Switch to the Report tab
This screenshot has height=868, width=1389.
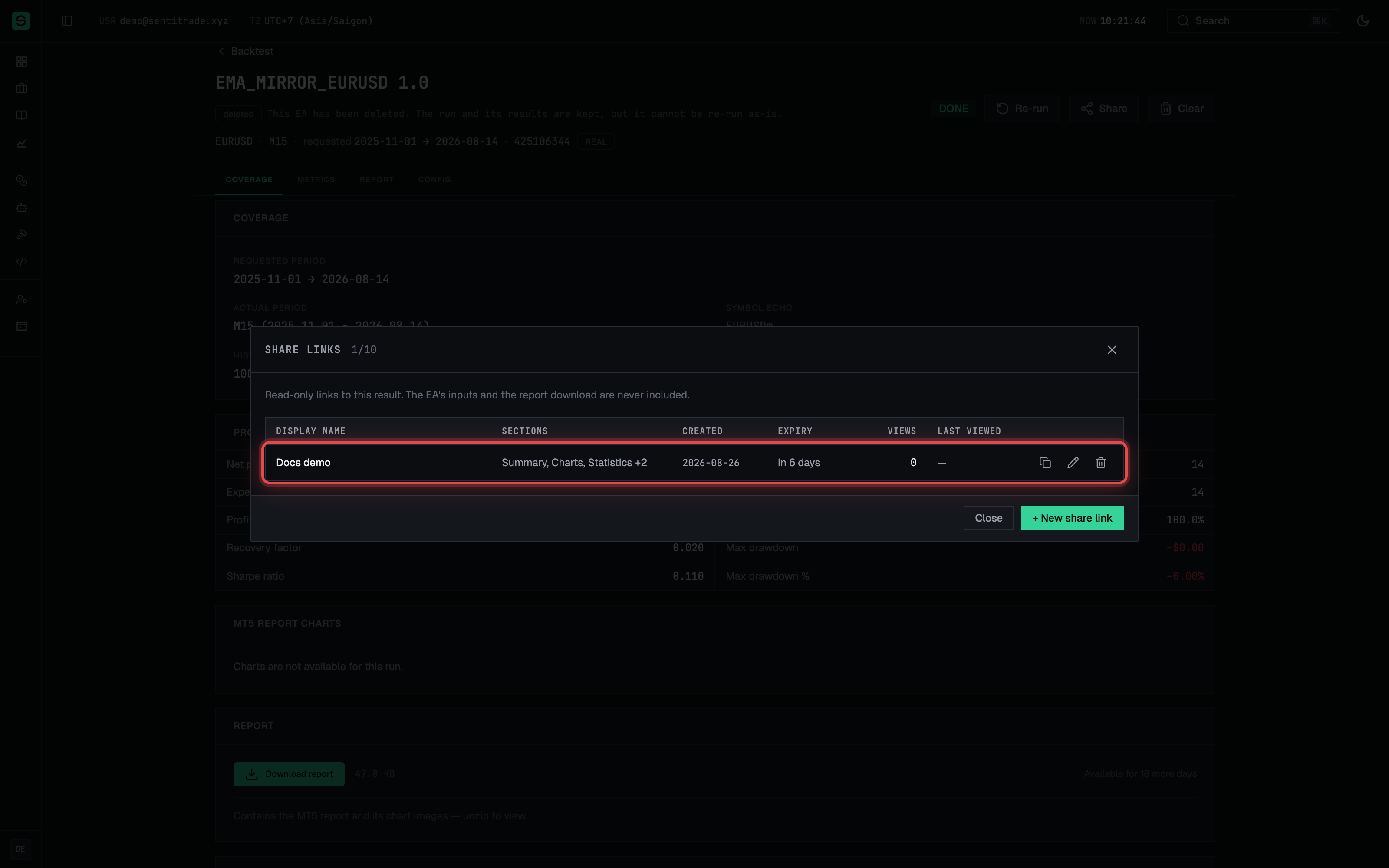376,180
